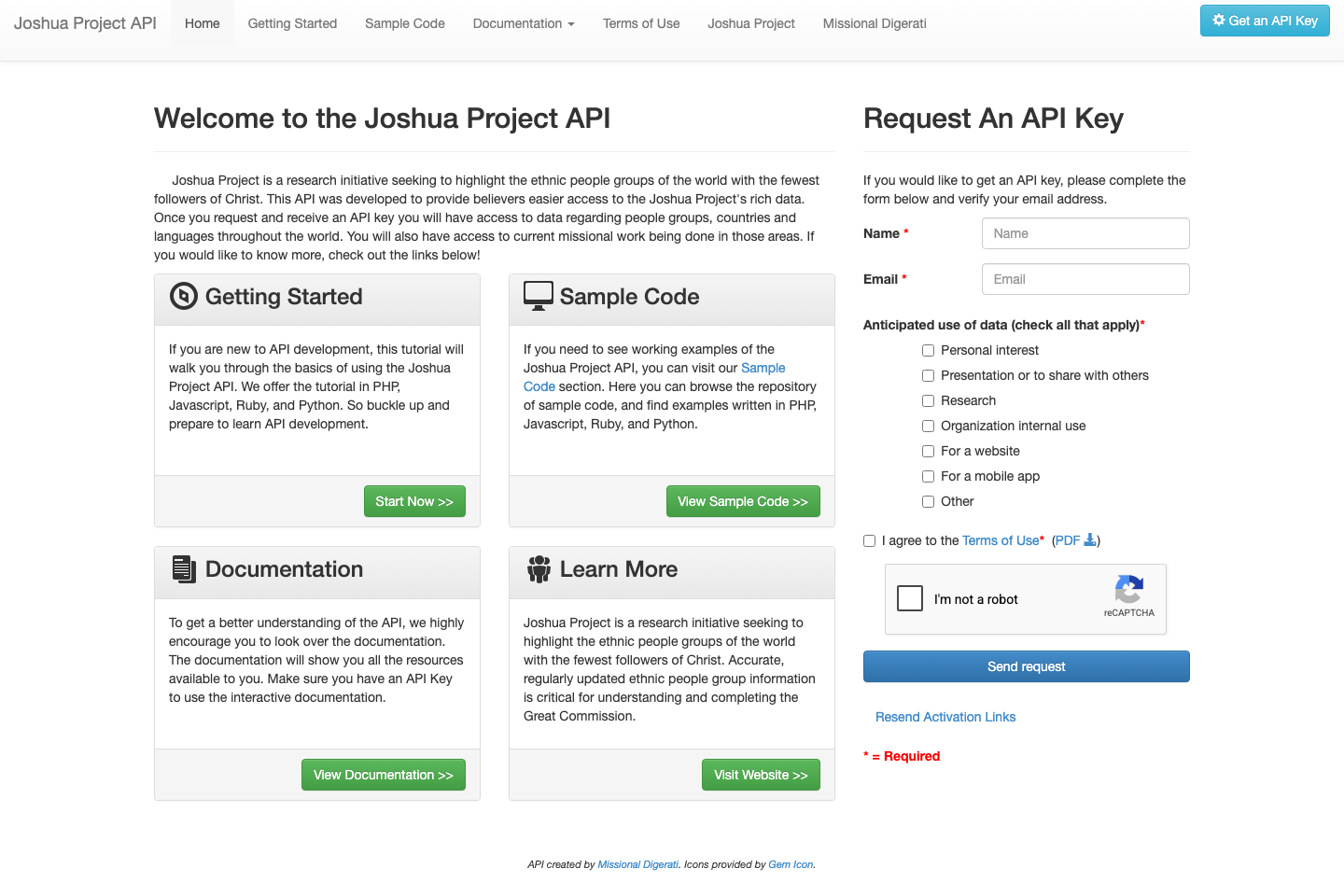Screen dimensions: 1344x896
Task: Check the Personal interest checkbox
Action: click(x=928, y=350)
